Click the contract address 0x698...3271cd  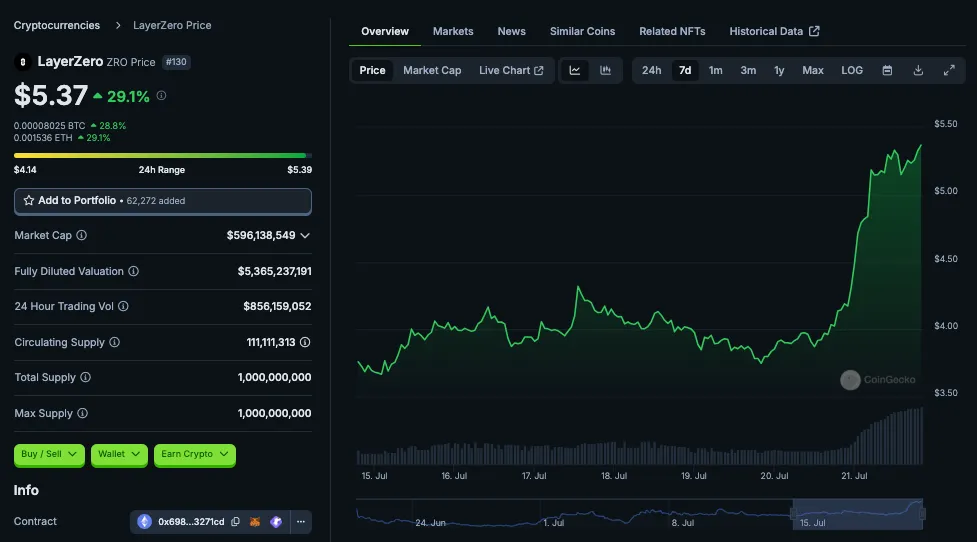click(191, 521)
